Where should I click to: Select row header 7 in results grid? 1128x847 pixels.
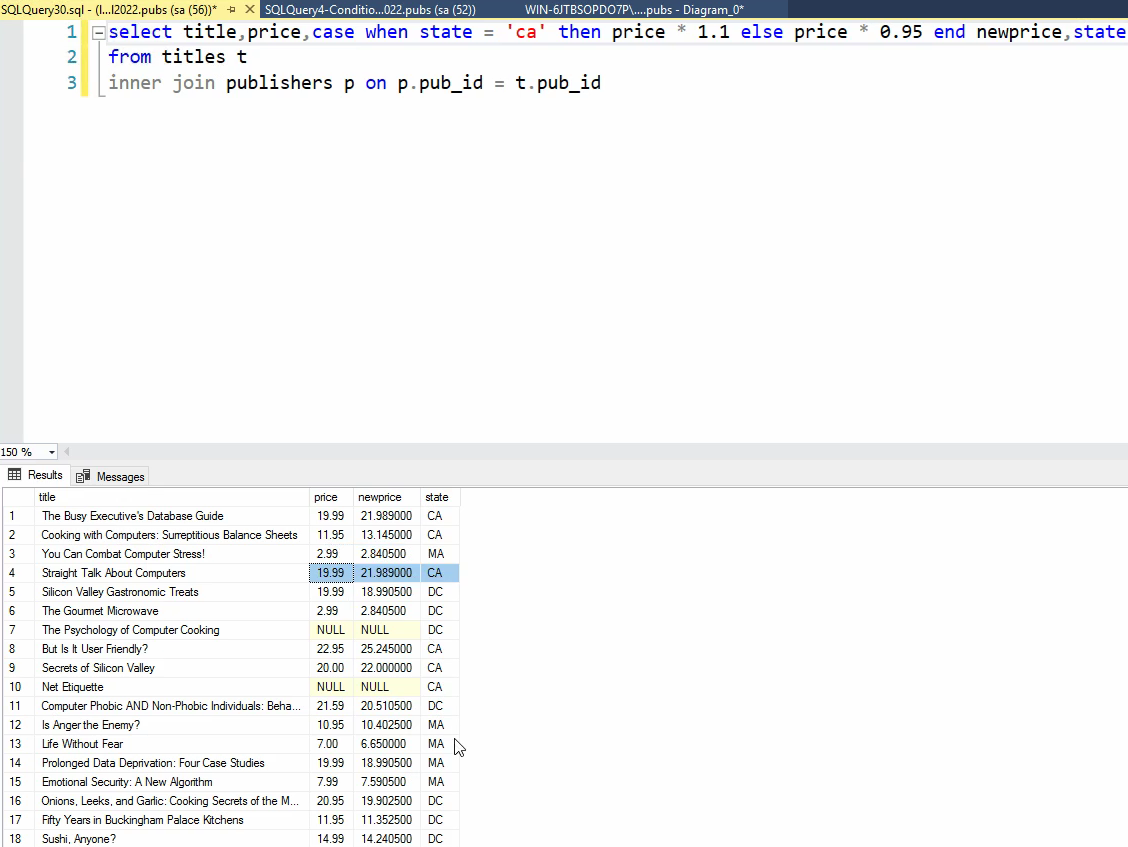19,630
